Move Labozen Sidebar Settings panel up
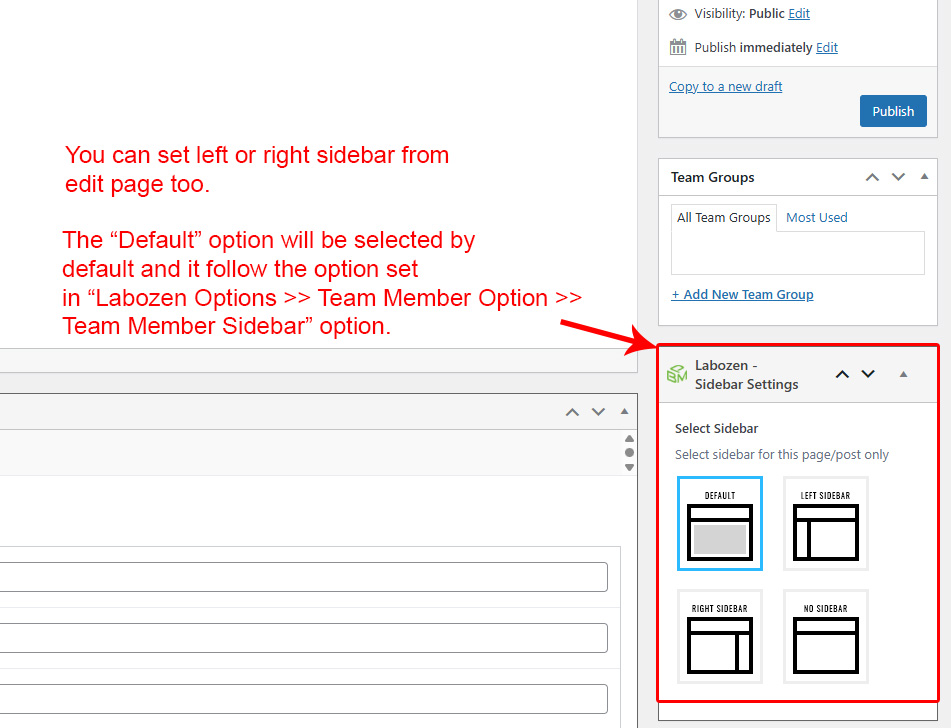The height and width of the screenshot is (728, 951). click(842, 374)
